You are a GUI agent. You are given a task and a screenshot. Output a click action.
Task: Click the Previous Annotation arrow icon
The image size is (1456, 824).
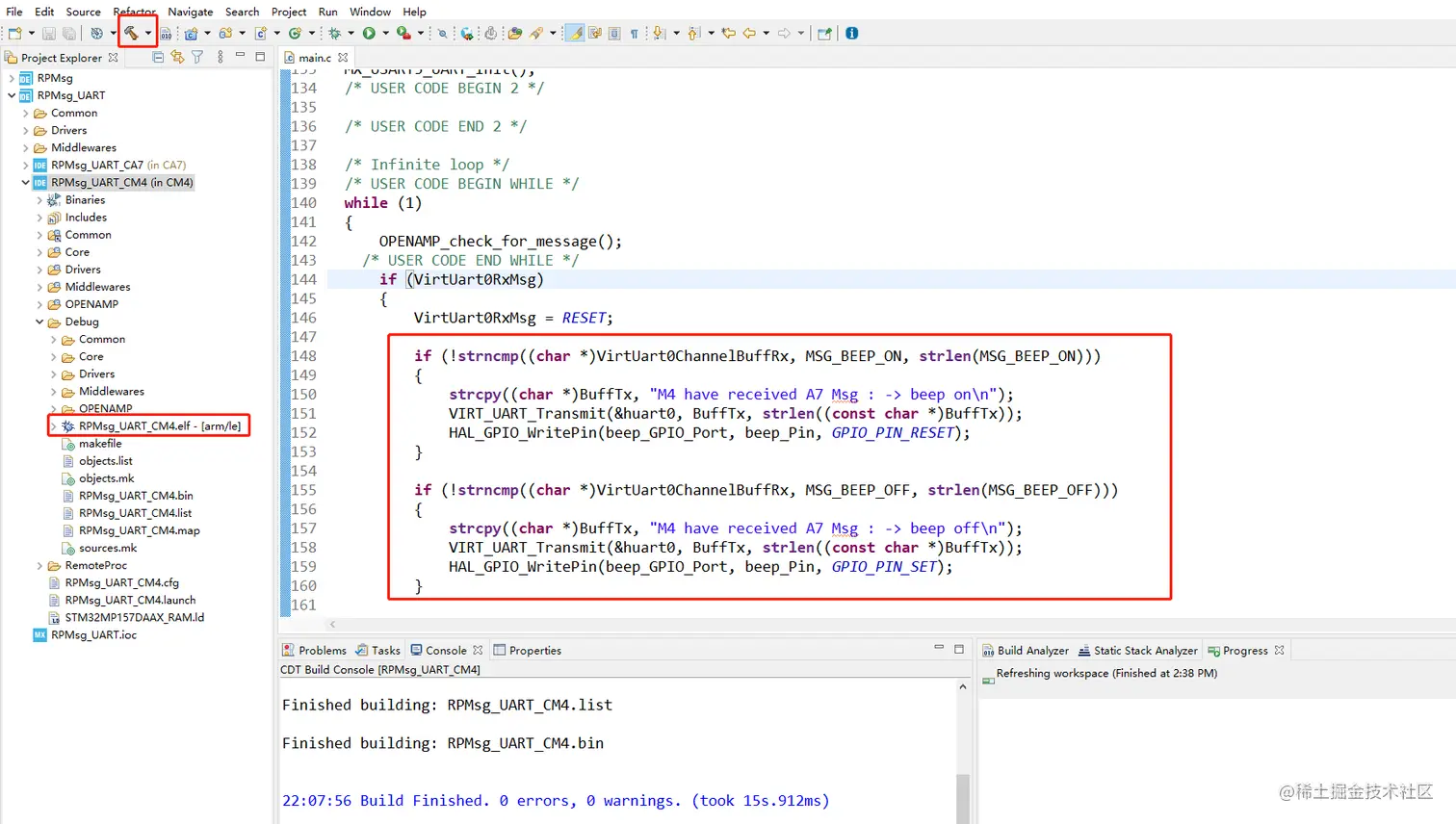[x=693, y=33]
